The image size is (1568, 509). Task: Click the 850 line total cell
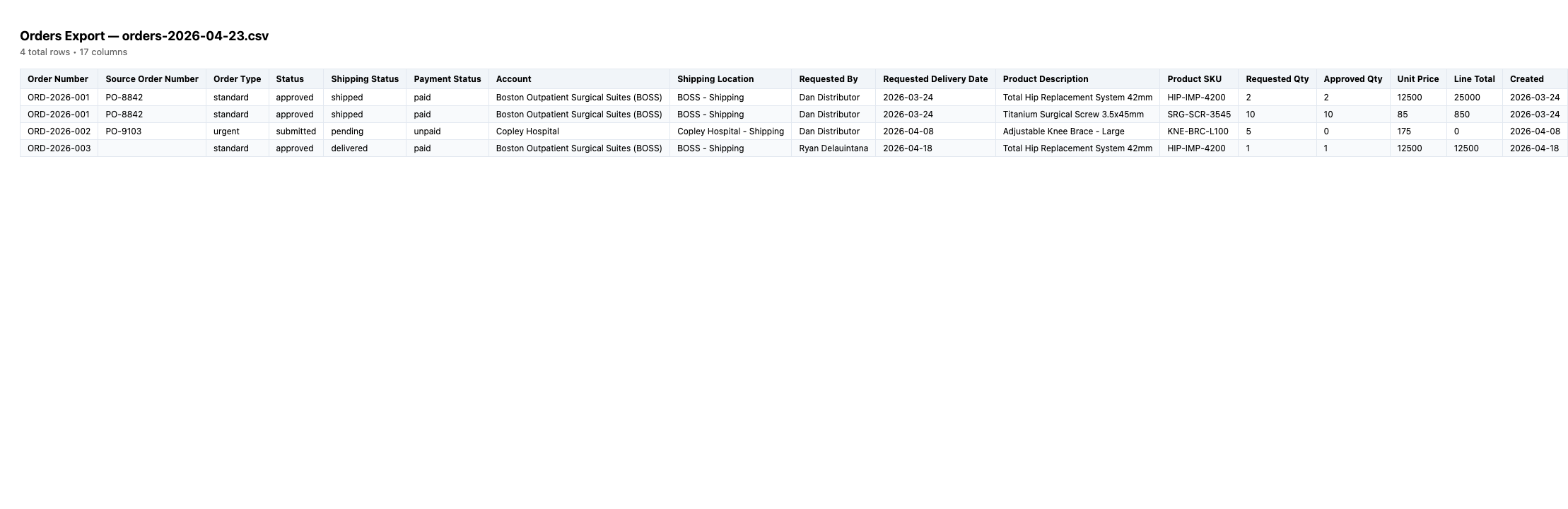tap(1475, 115)
